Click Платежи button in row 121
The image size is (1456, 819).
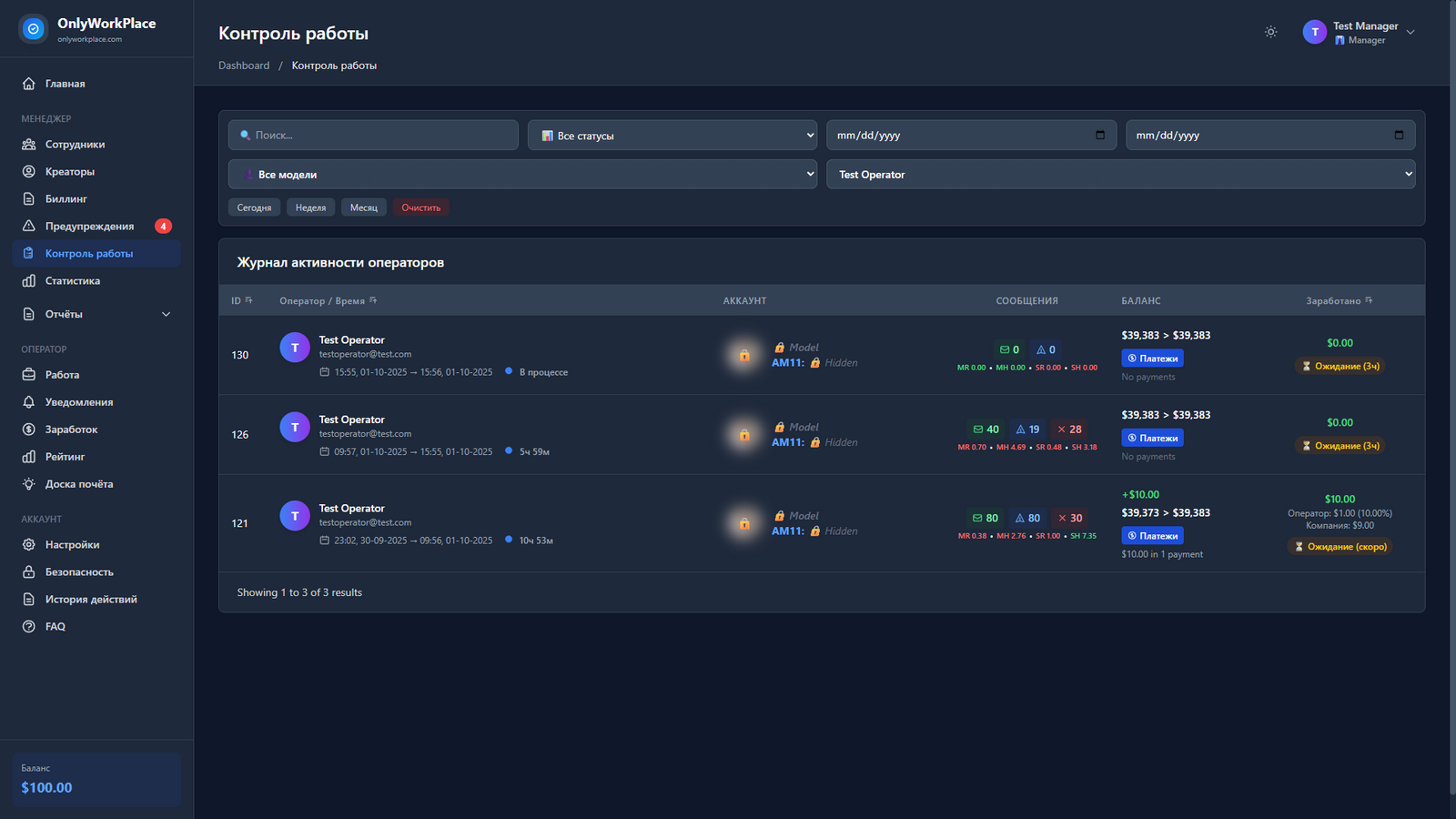click(1152, 536)
